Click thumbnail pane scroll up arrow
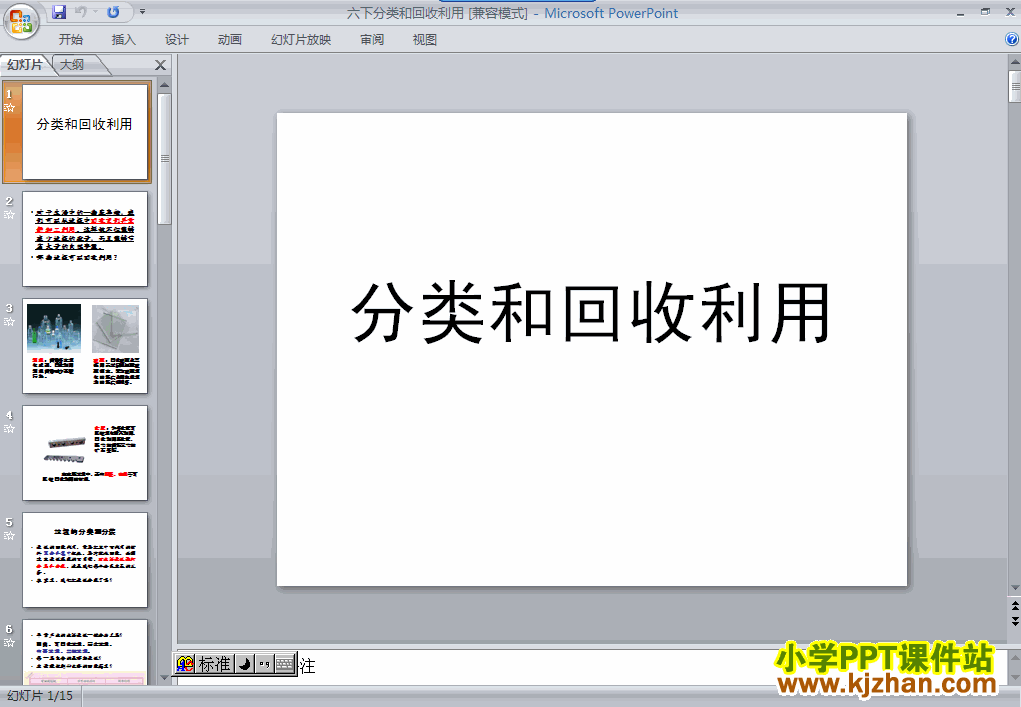The height and width of the screenshot is (707, 1021). (164, 85)
